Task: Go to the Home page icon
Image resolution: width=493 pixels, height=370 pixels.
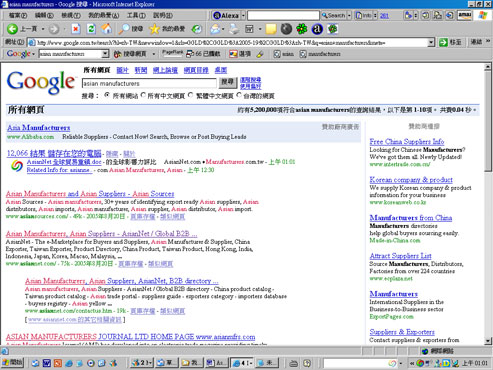Action: click(x=107, y=29)
